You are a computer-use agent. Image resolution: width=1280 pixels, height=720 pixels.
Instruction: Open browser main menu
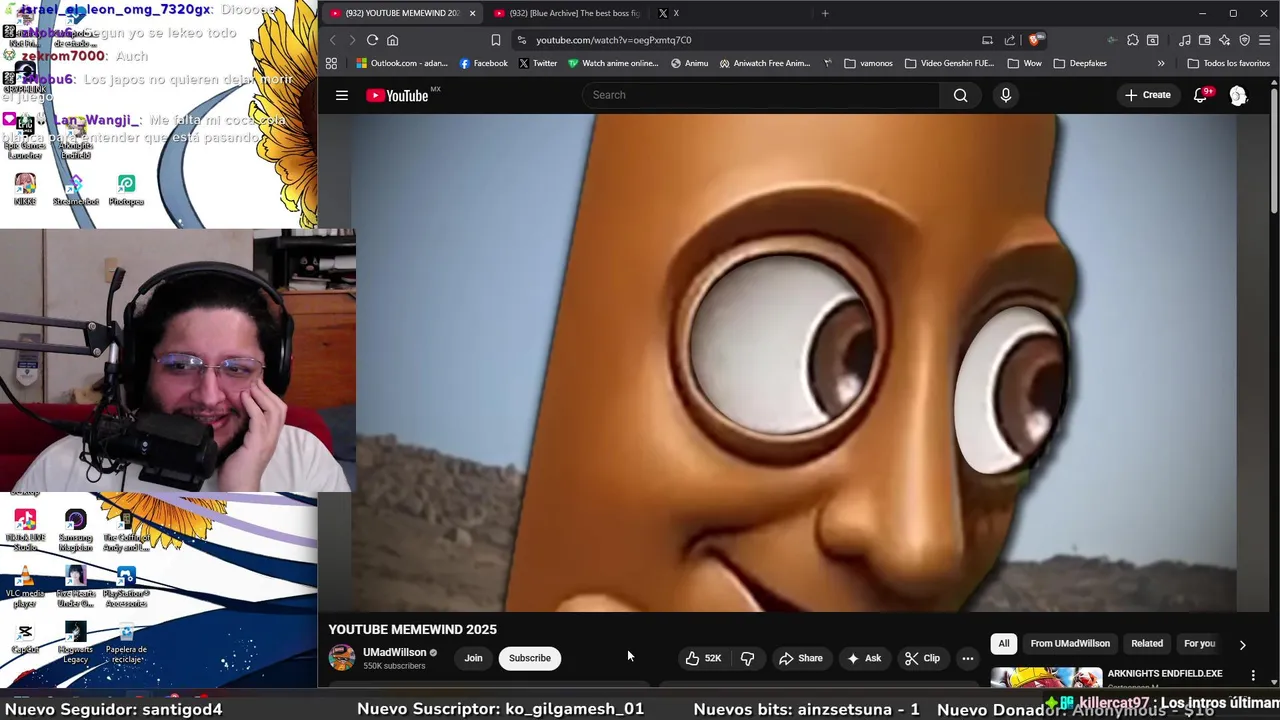click(1265, 40)
